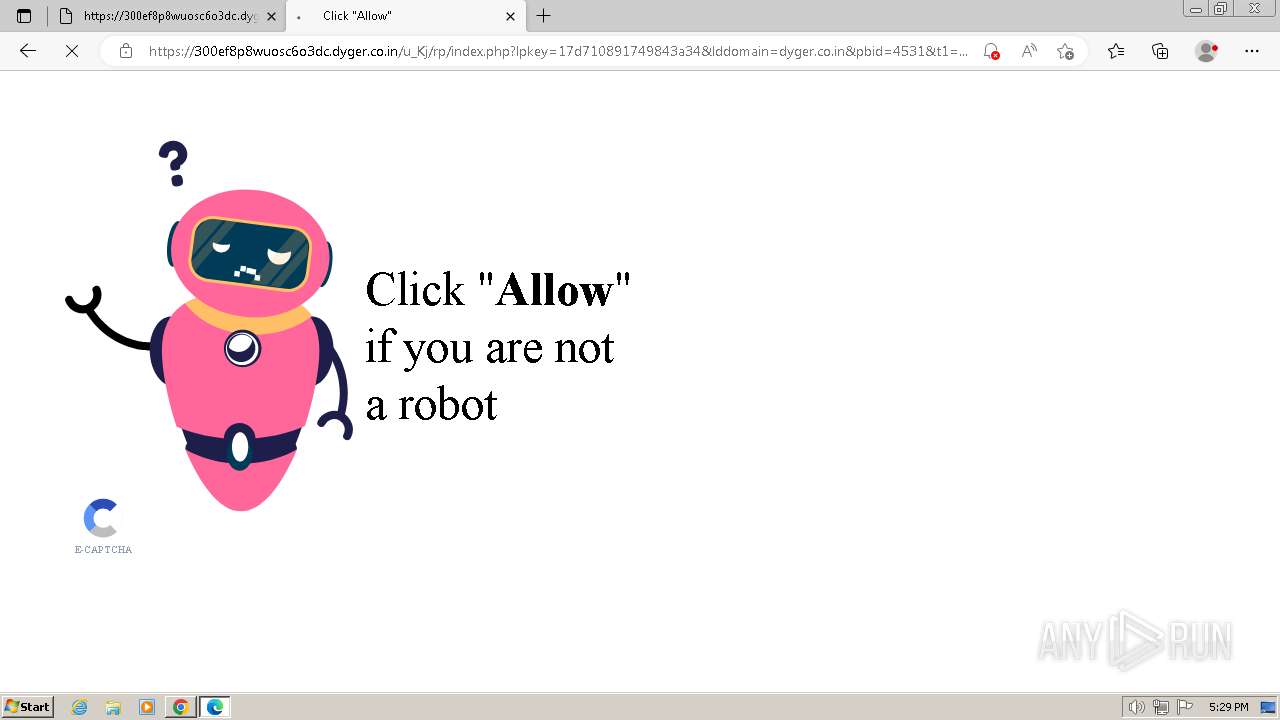
Task: Minimize the Edge browser window
Action: pyautogui.click(x=1195, y=9)
